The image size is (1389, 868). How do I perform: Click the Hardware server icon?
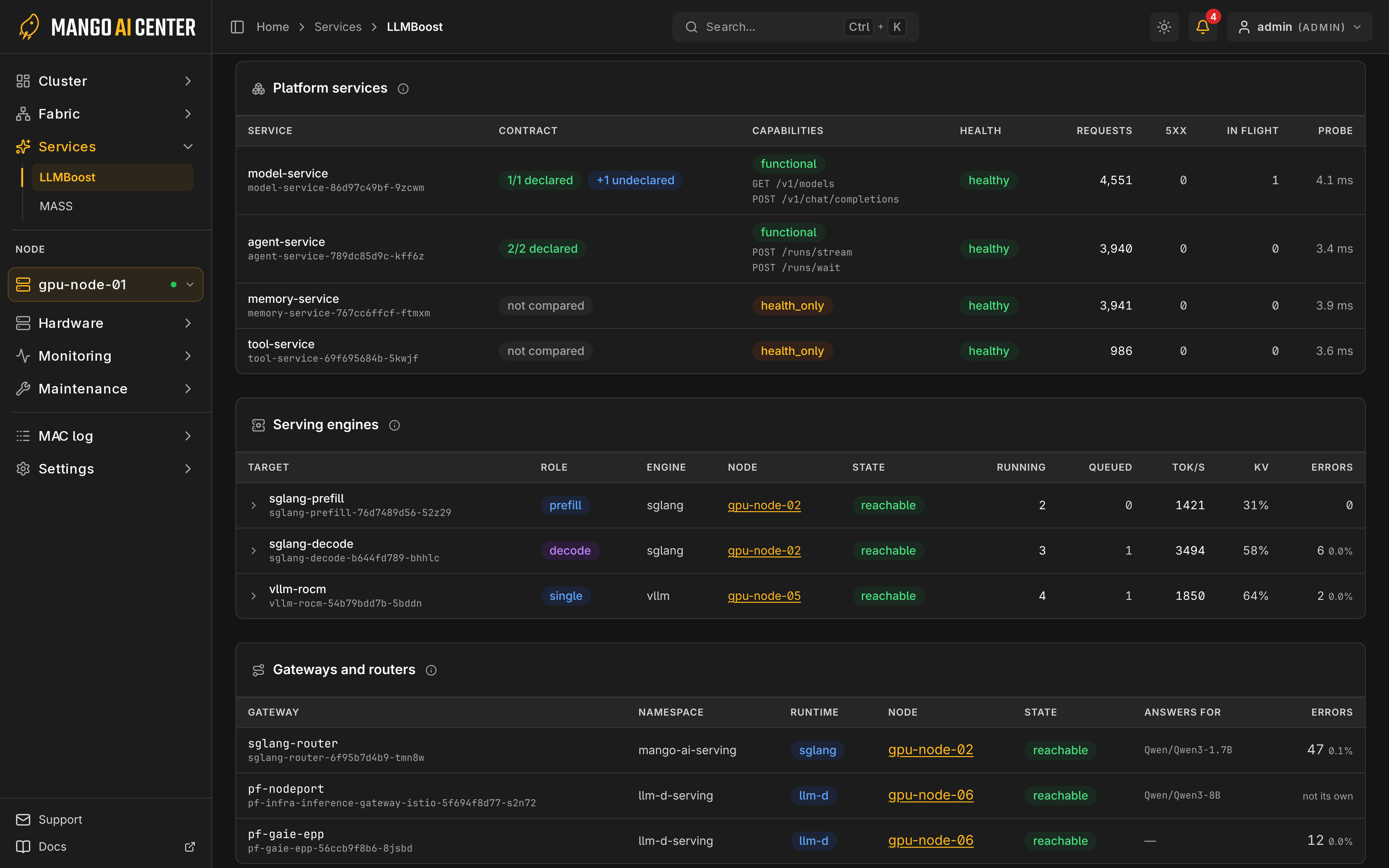pyautogui.click(x=23, y=323)
